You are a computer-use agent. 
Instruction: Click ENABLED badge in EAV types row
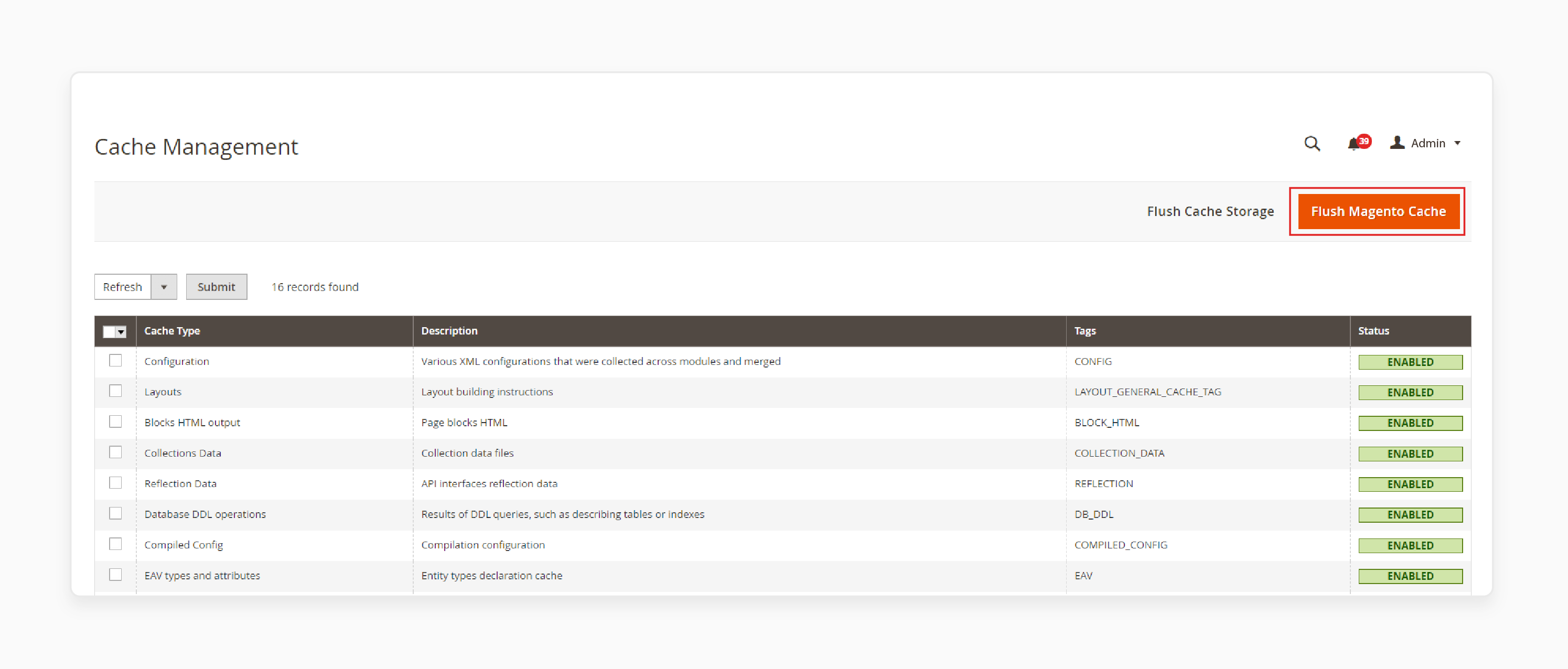click(1410, 577)
